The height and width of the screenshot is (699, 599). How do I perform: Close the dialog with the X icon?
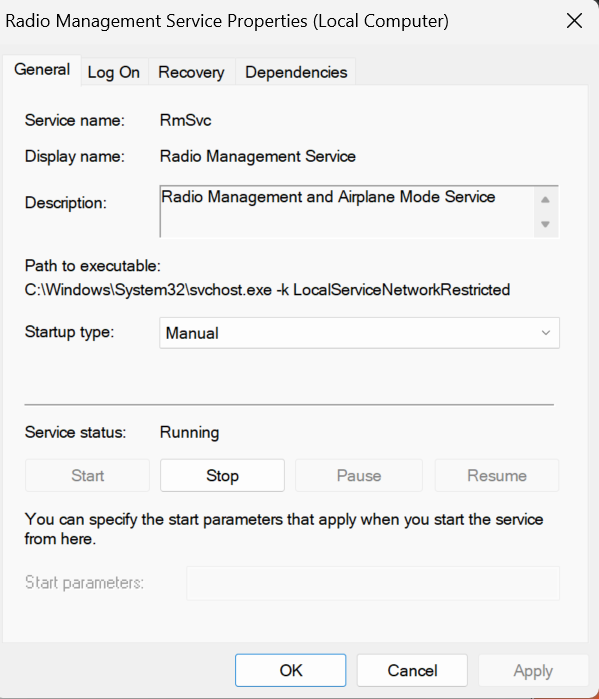click(x=574, y=21)
